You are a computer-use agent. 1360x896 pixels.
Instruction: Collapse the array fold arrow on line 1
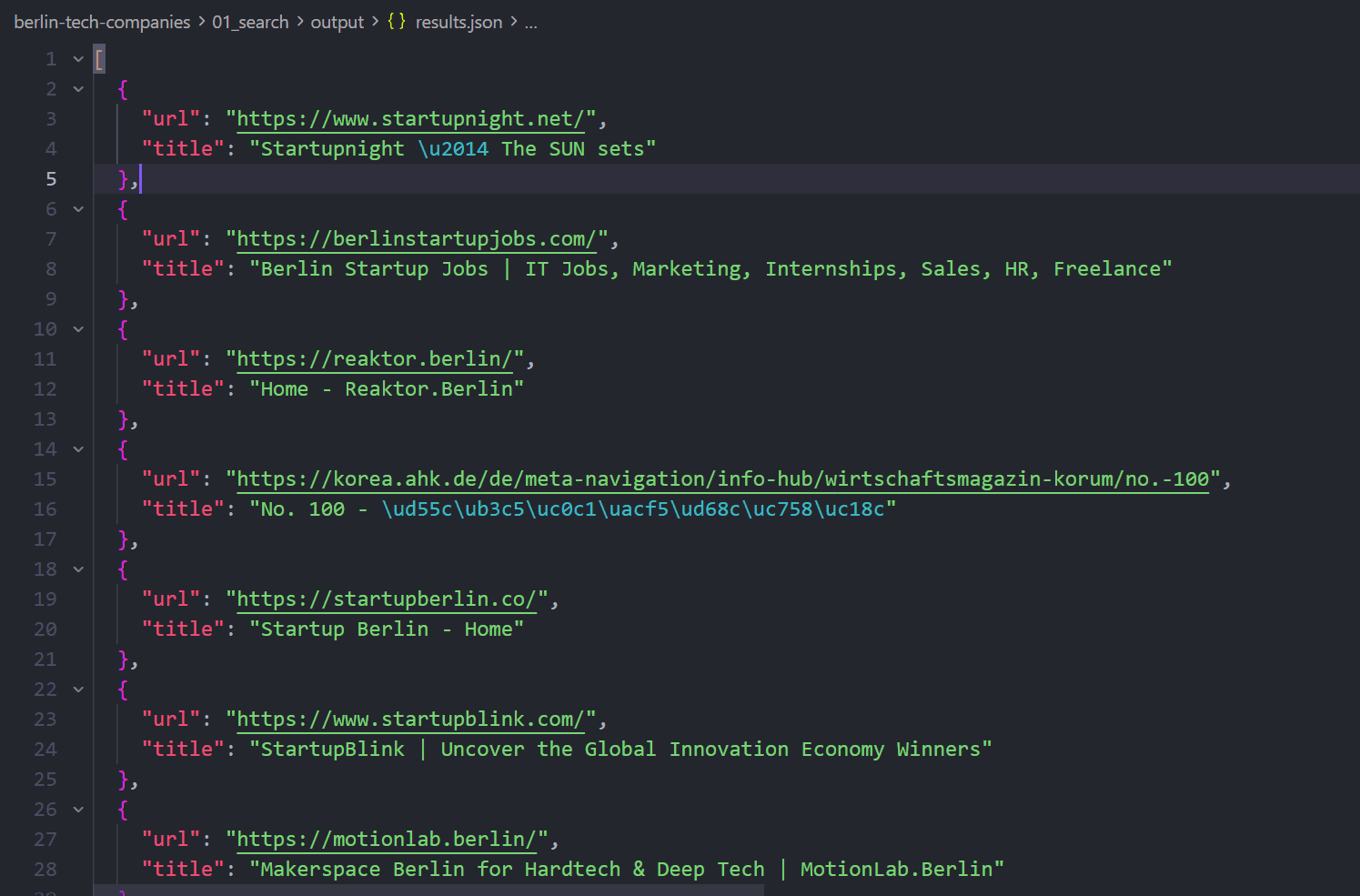coord(79,59)
